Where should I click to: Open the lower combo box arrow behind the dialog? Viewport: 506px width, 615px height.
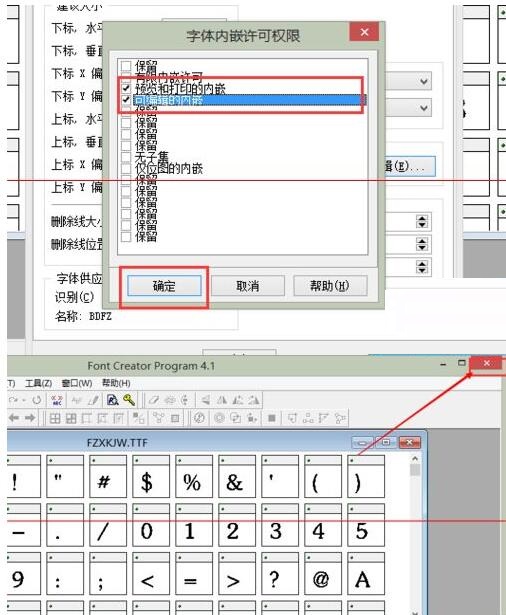pyautogui.click(x=424, y=108)
